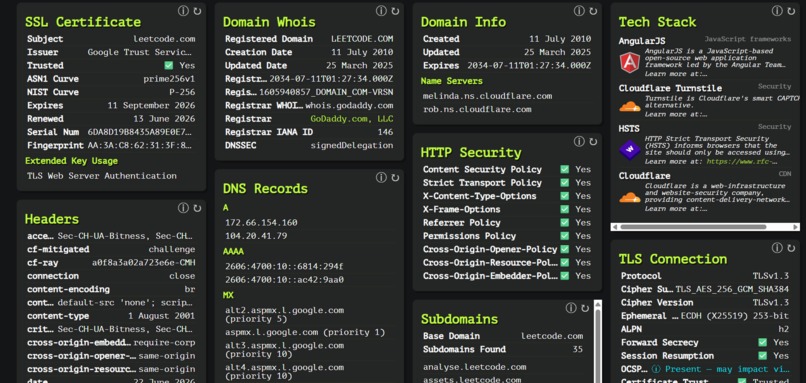This screenshot has height=383, width=806.
Task: Open the GoDaddy.com, LLC registrar link
Action: coord(352,119)
